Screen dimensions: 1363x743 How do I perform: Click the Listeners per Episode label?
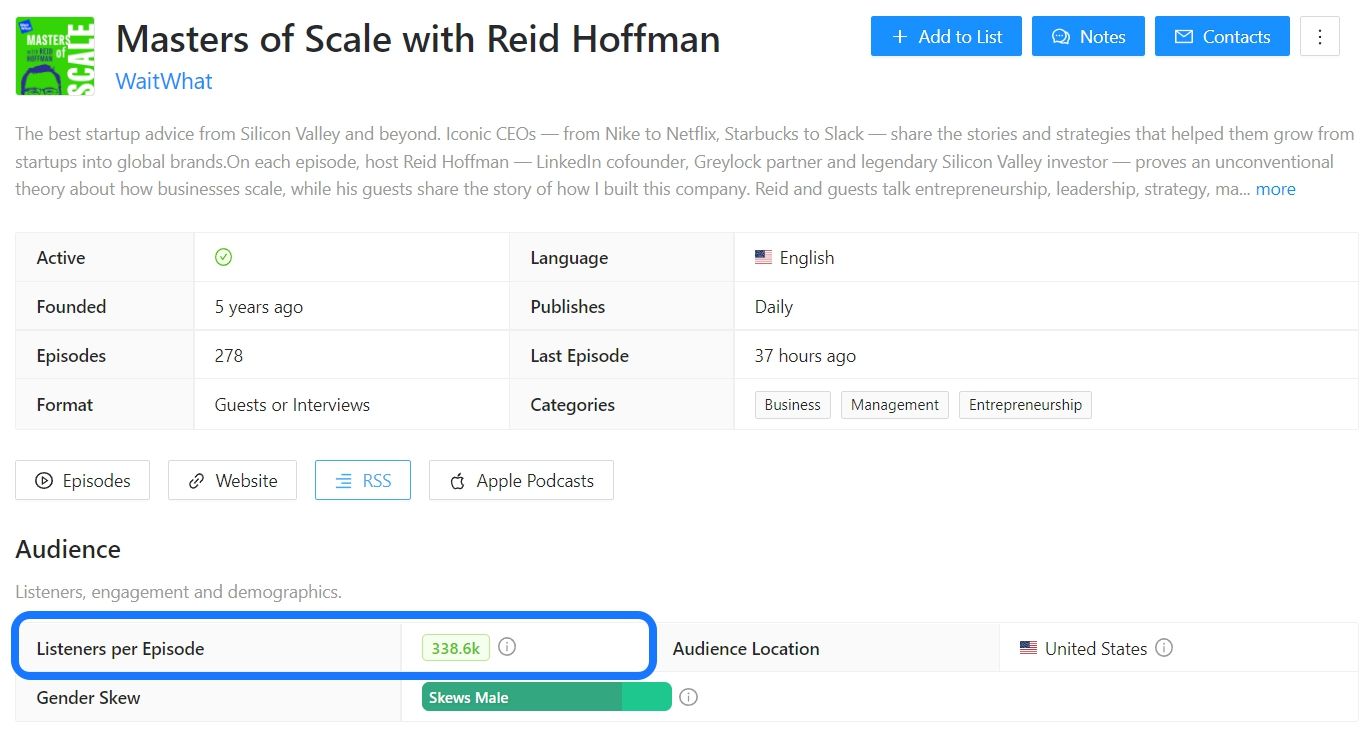tap(120, 648)
